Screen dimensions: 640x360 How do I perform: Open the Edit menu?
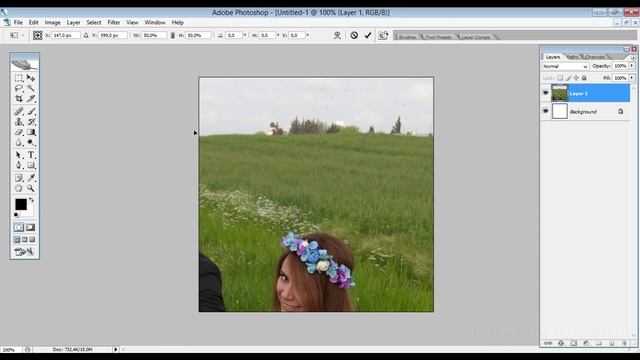[33, 22]
